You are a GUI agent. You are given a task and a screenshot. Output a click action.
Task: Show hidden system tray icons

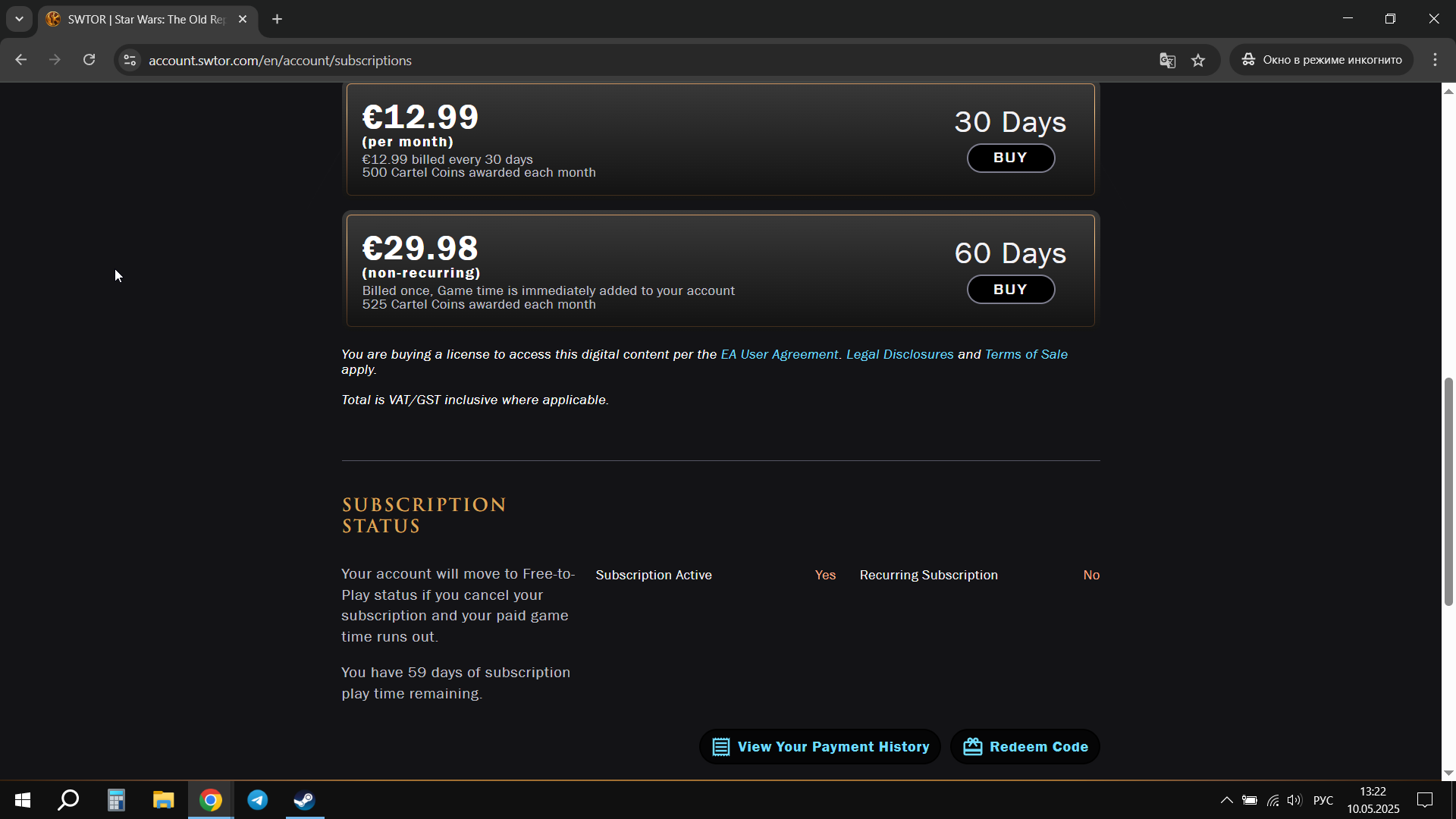point(1226,800)
